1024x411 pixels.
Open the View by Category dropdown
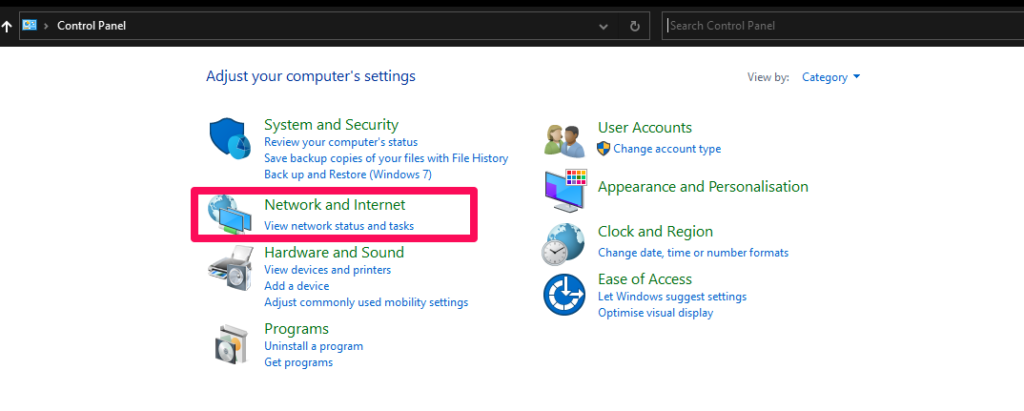831,77
